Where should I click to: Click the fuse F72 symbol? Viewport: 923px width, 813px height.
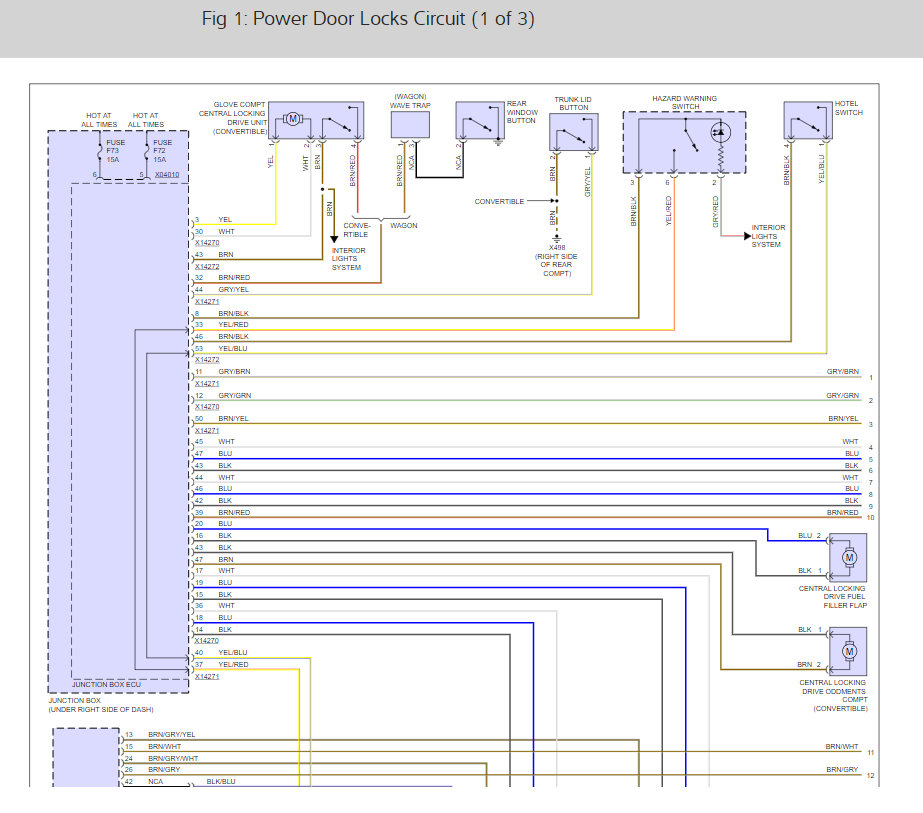click(147, 151)
